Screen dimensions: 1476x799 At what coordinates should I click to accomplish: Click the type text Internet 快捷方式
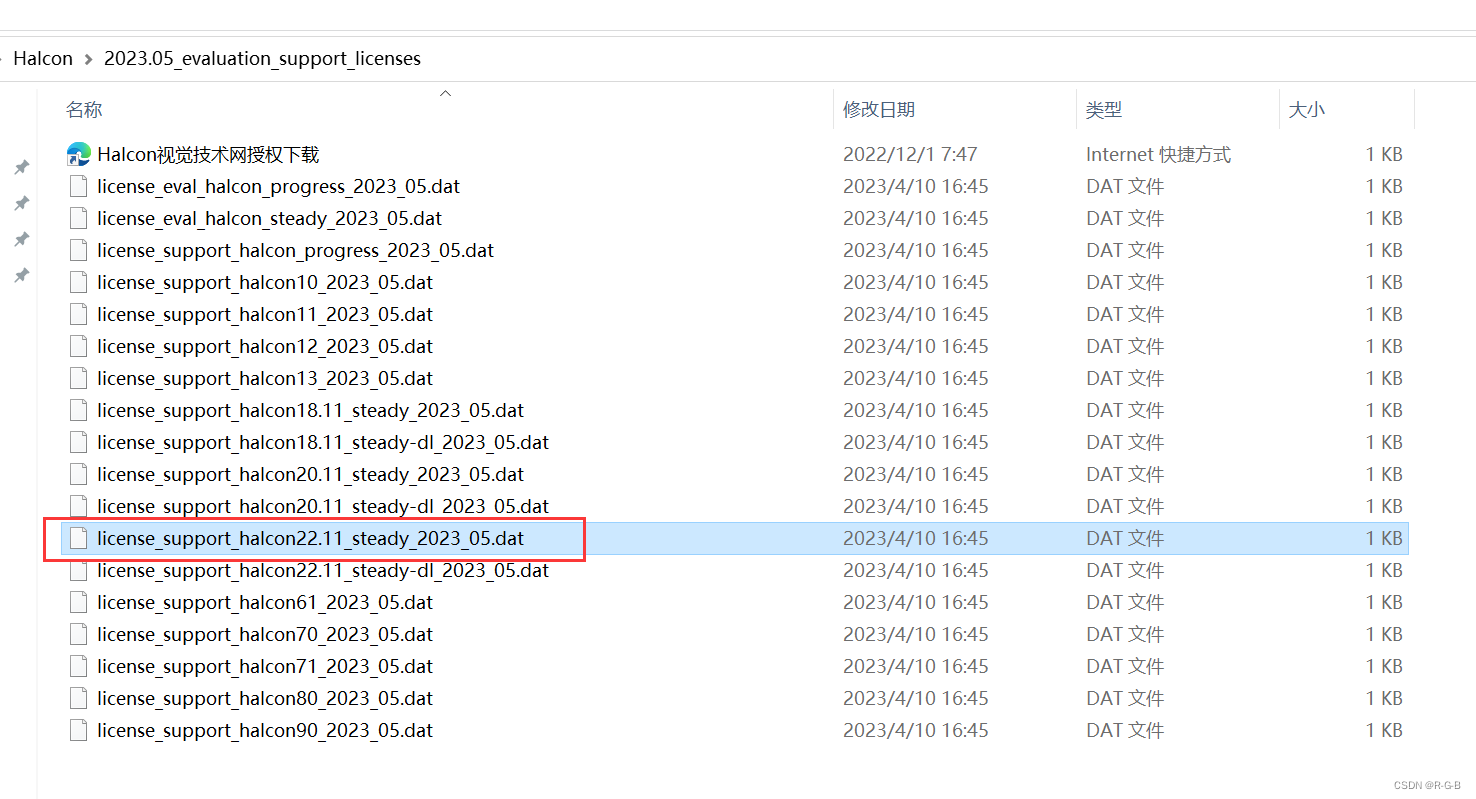1158,154
